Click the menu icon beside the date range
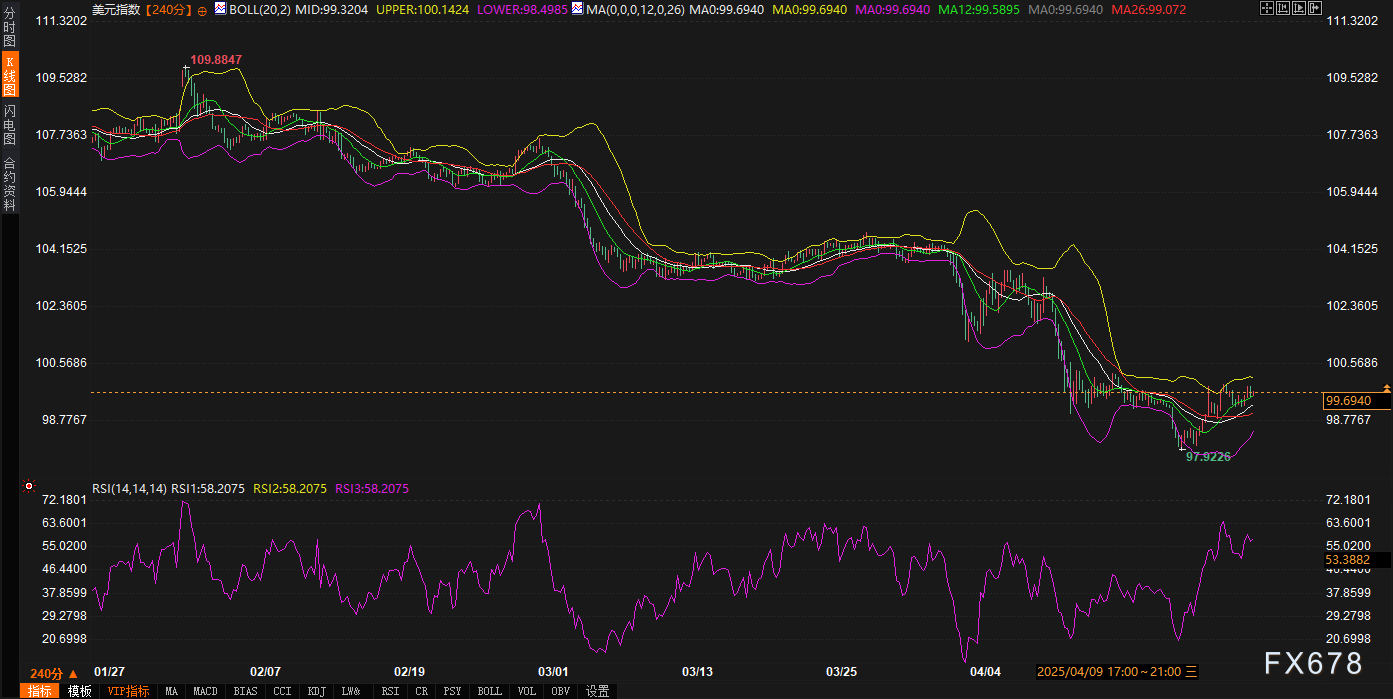1393x699 pixels. click(x=1192, y=671)
